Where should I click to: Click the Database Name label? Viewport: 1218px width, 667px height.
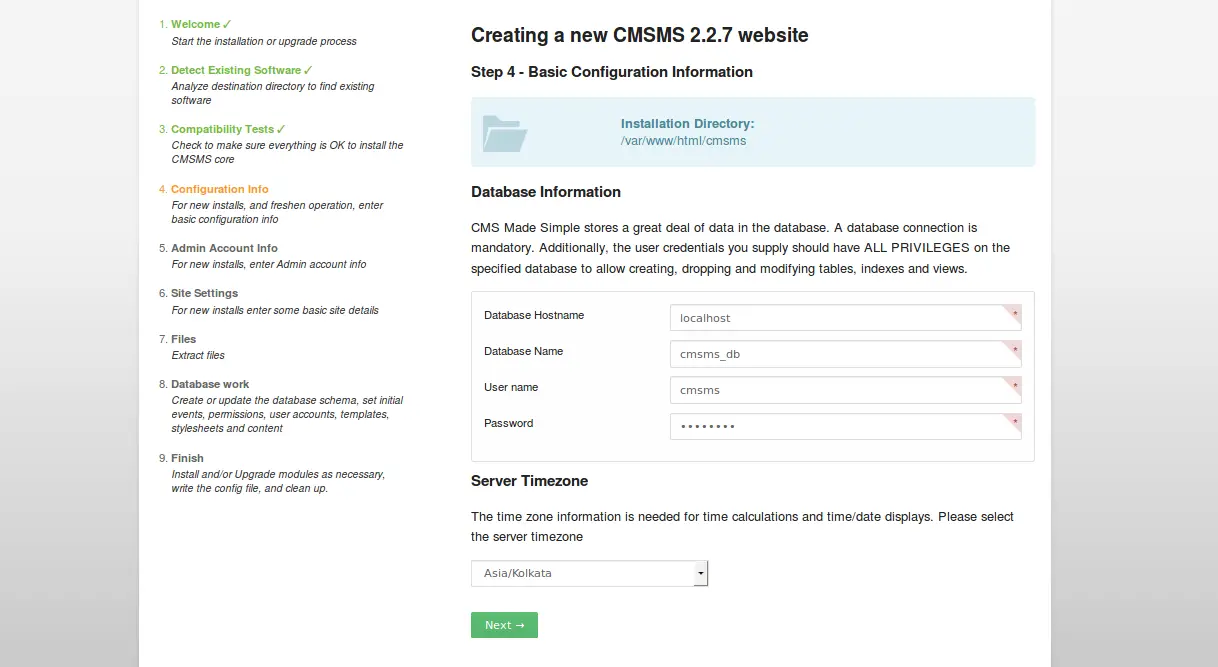523,351
